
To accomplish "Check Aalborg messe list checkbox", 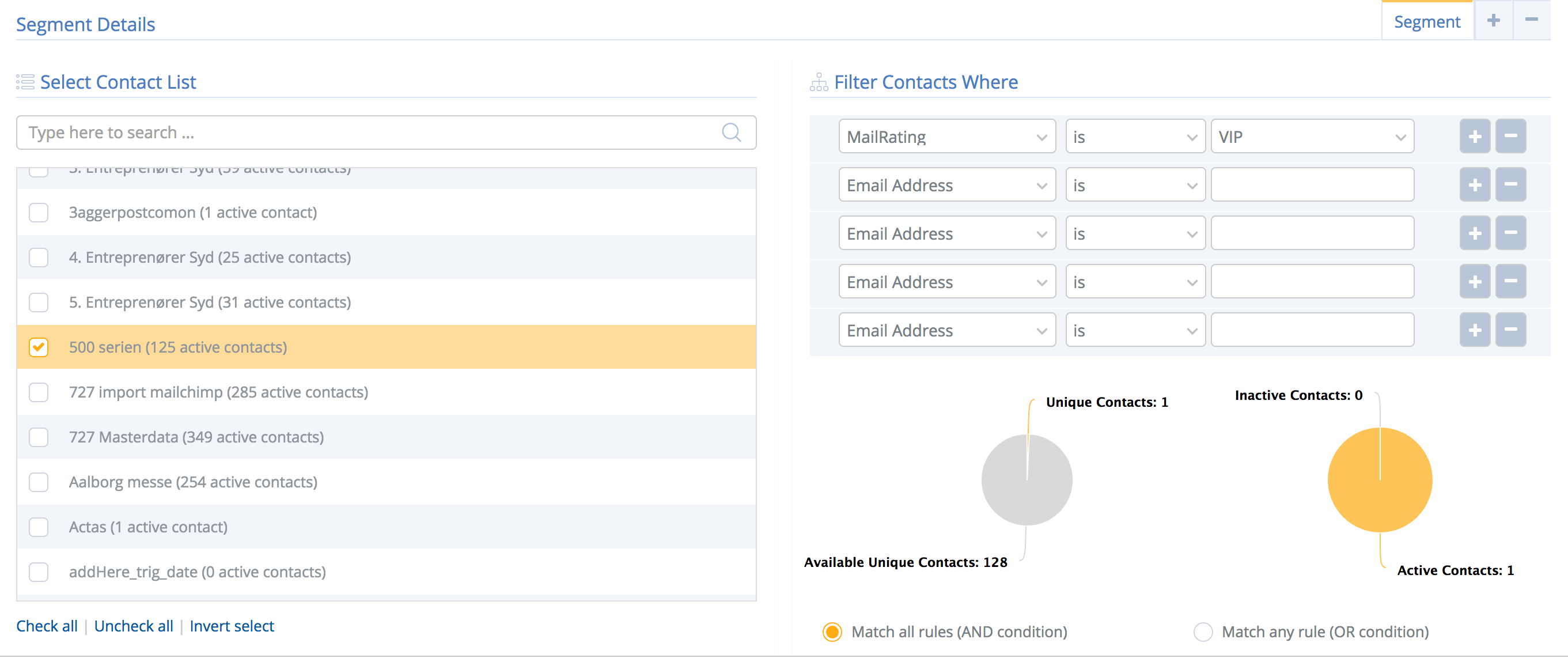I will (x=39, y=482).
